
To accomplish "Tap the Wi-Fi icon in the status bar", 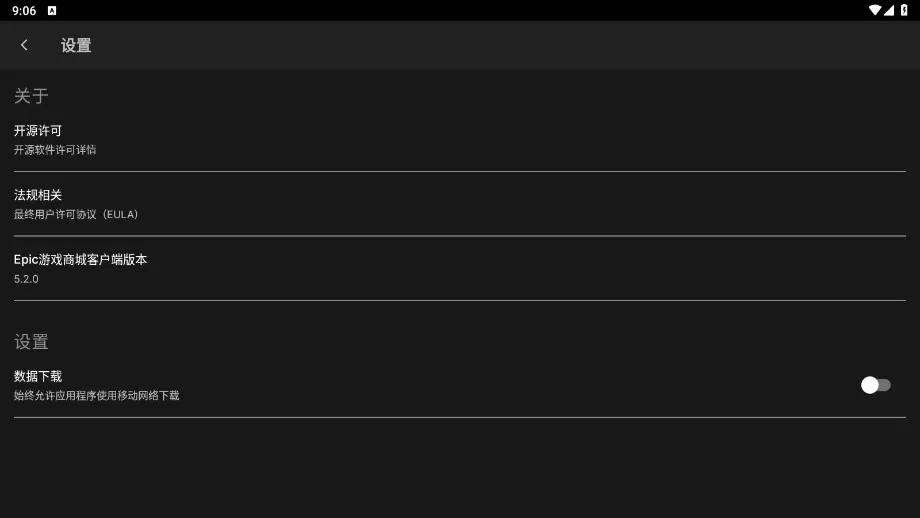I will click(x=874, y=10).
